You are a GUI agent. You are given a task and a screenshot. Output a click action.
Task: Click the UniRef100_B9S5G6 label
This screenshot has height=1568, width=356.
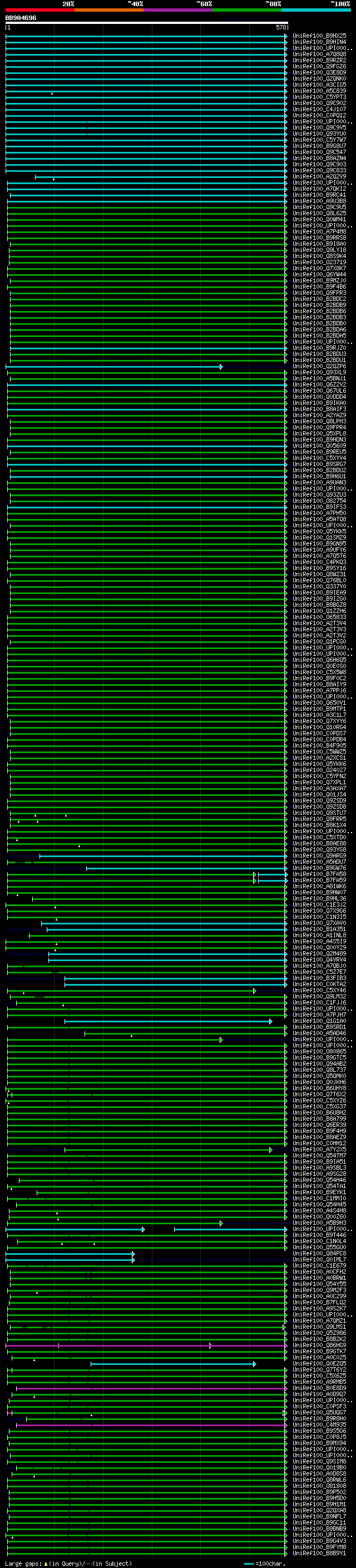click(319, 1431)
